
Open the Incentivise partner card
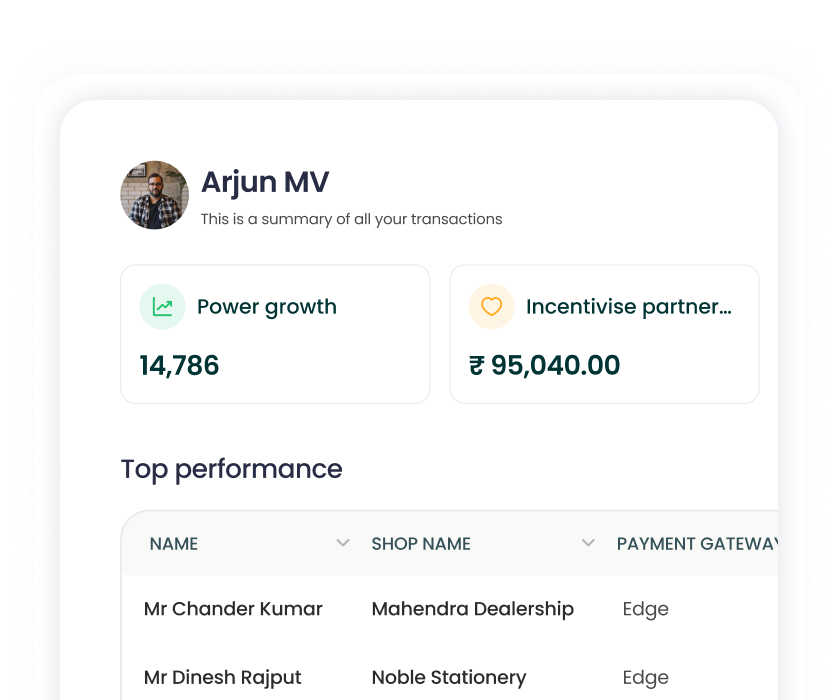click(x=605, y=334)
